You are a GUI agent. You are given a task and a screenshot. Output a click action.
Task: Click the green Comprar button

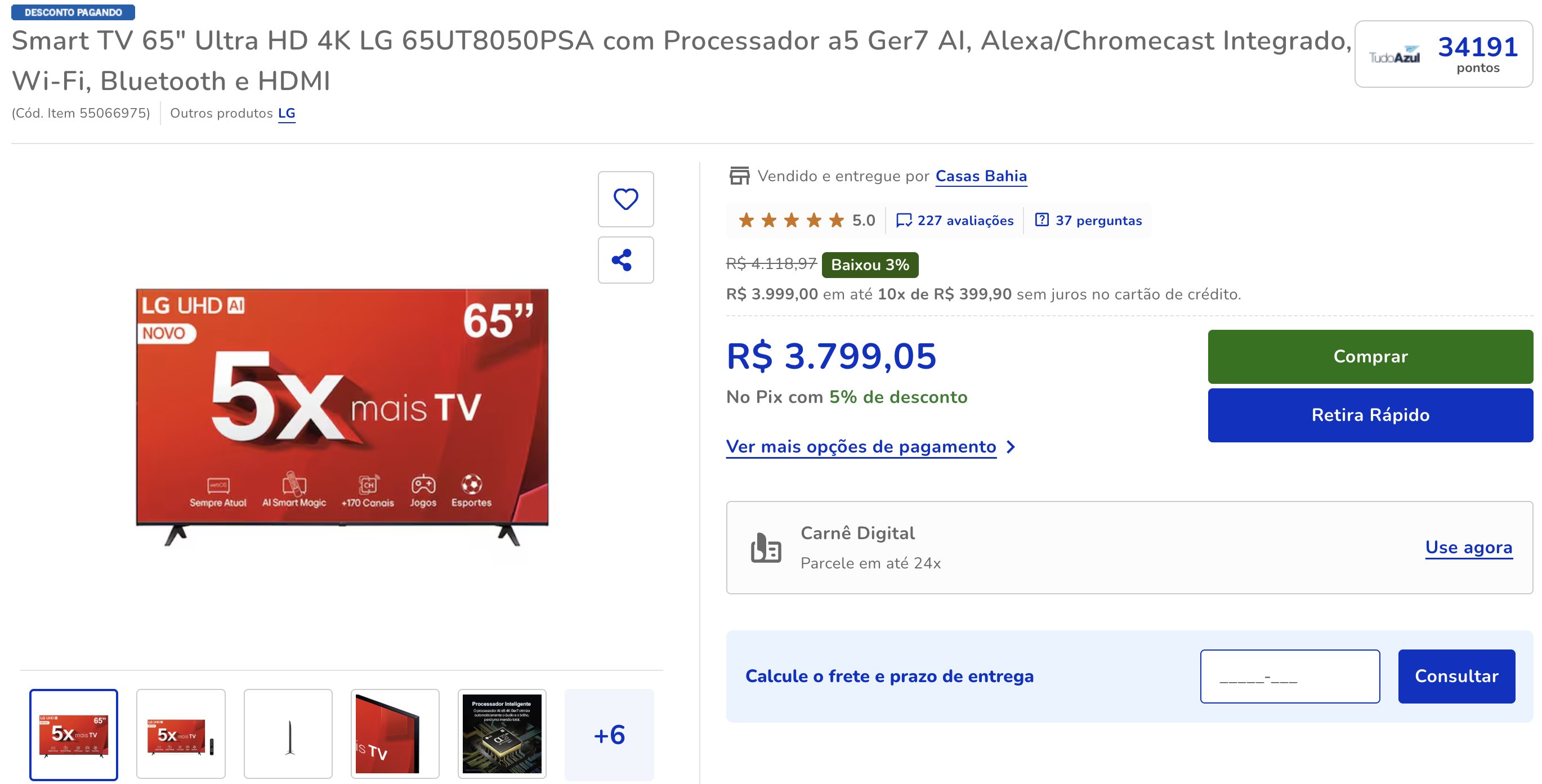(x=1370, y=357)
